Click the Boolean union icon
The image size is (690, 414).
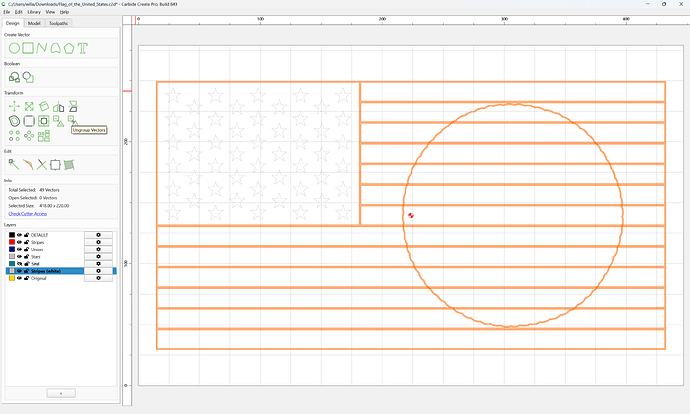point(14,77)
